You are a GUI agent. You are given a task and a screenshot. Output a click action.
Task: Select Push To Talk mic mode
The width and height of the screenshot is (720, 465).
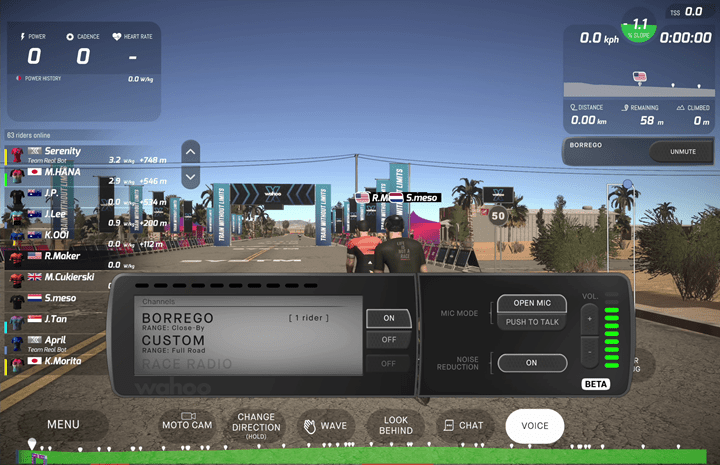[x=532, y=322]
